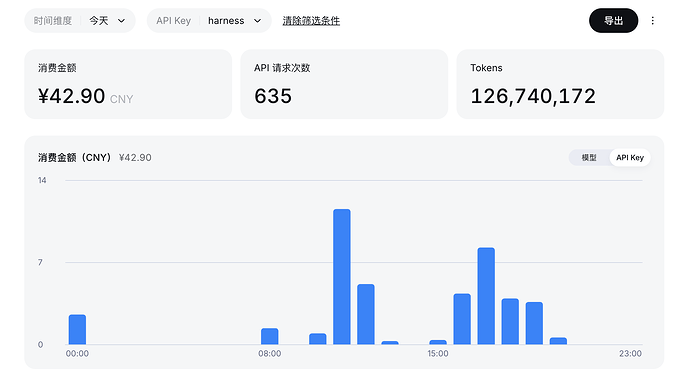Click the 15:00 axis label

438,353
